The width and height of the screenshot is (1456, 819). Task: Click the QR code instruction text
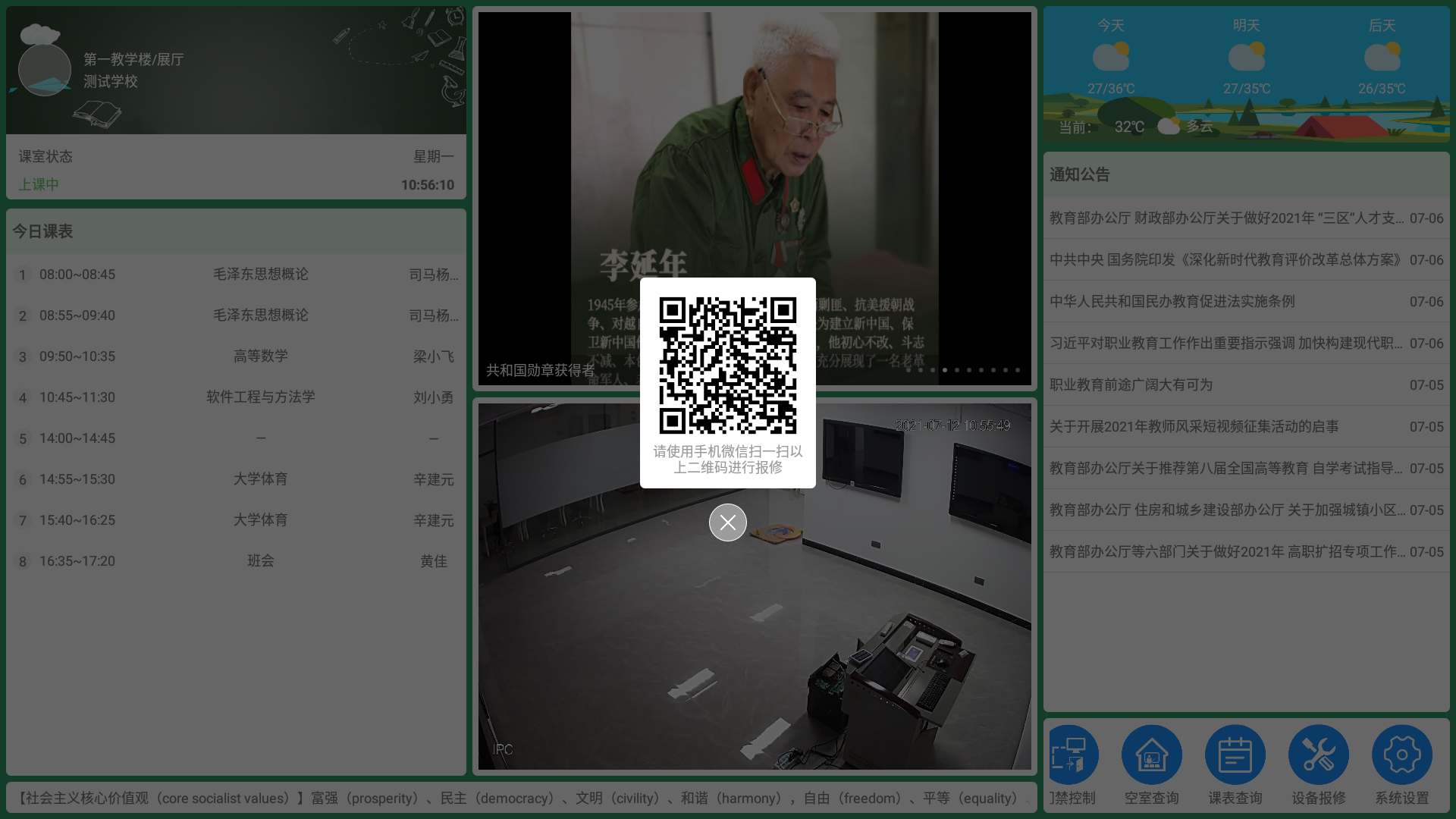pyautogui.click(x=728, y=459)
